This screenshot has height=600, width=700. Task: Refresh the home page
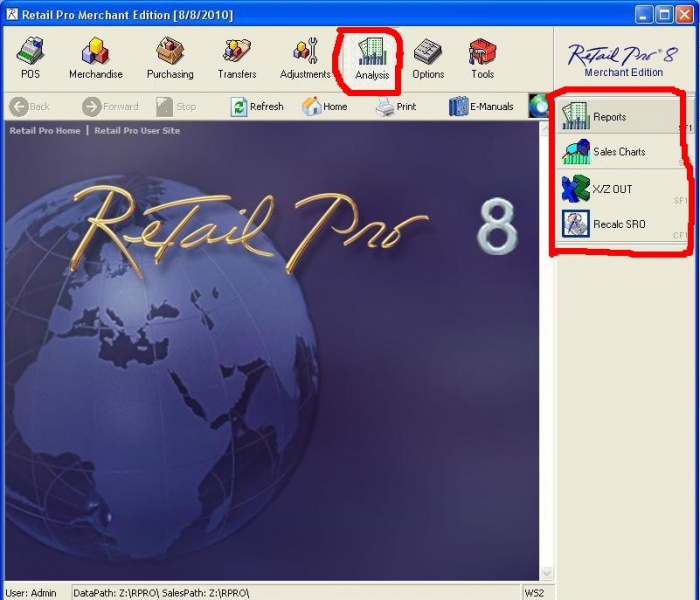coord(257,107)
